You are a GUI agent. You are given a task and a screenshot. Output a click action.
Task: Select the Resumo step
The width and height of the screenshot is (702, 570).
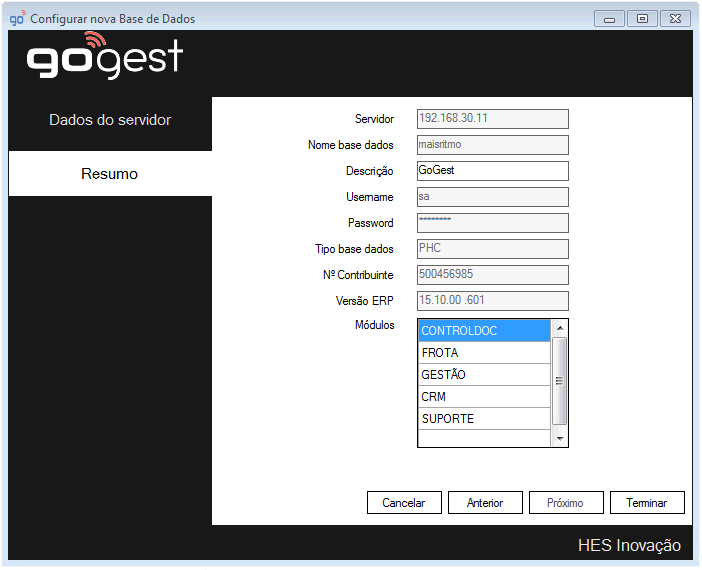click(110, 174)
